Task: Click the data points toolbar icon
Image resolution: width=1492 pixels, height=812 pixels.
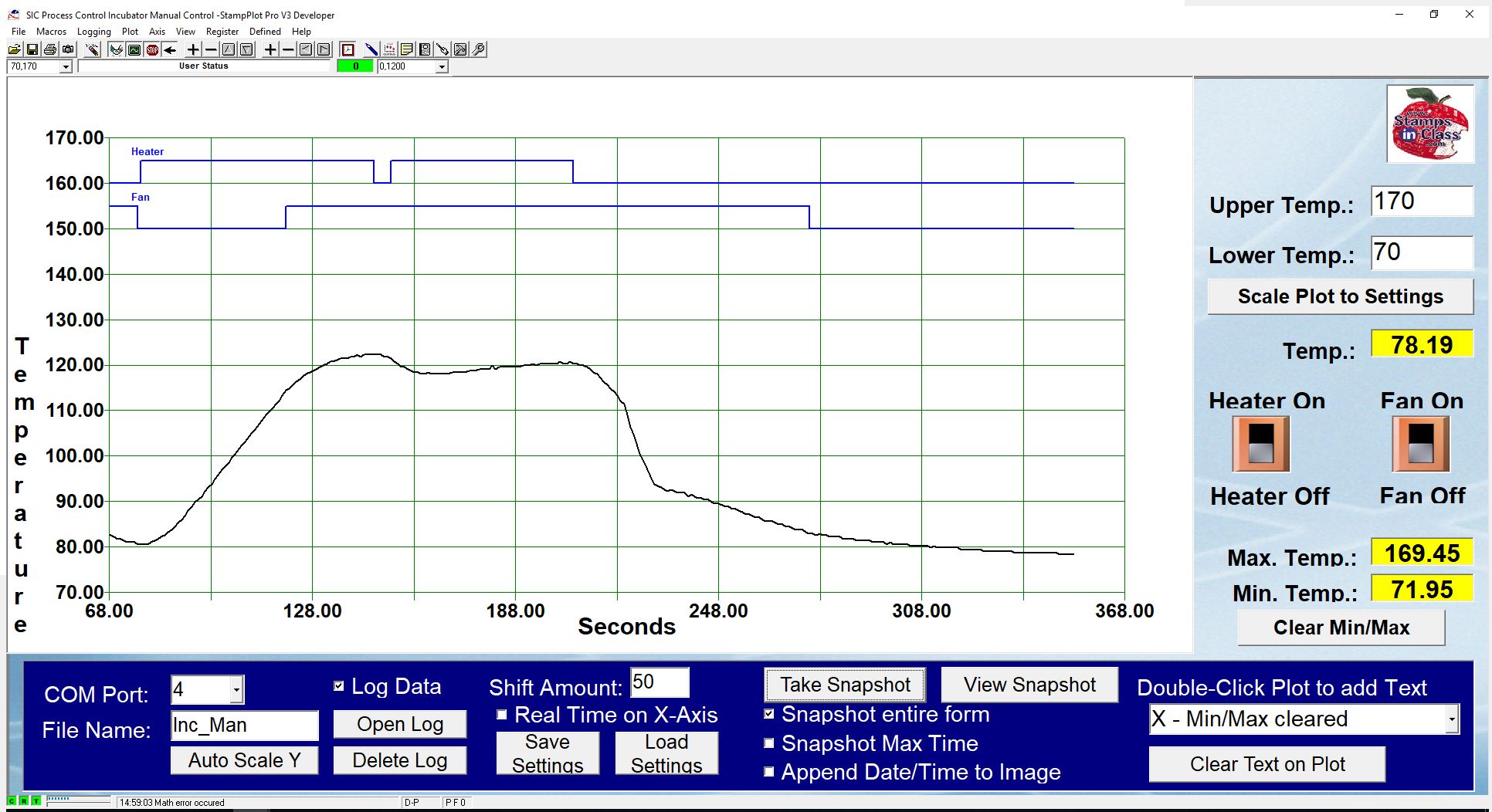Action: click(389, 49)
